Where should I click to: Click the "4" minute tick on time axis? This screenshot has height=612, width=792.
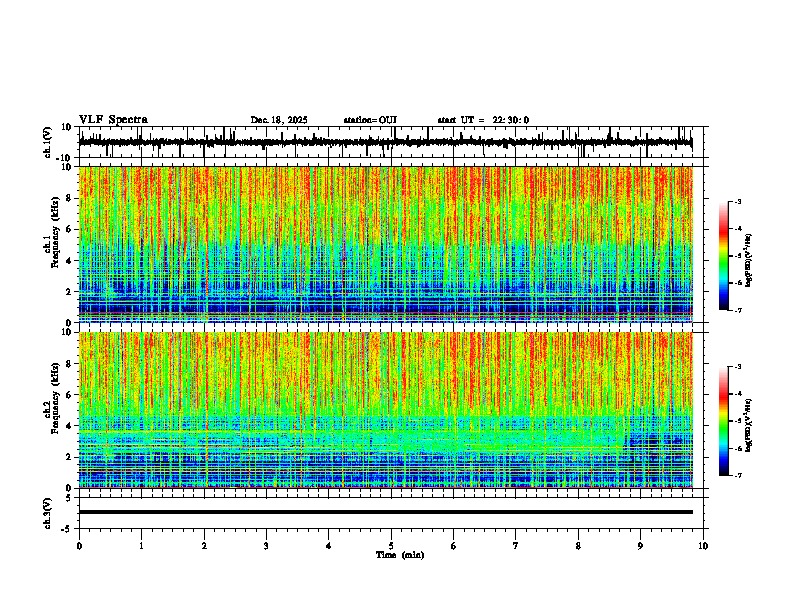pos(329,546)
